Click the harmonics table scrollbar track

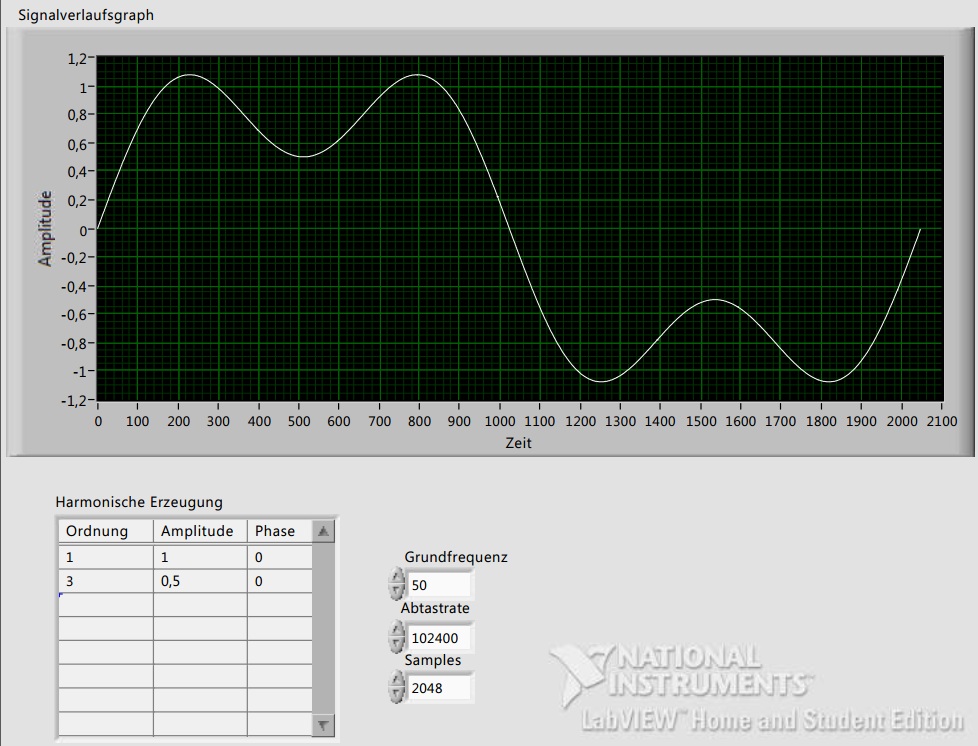click(323, 630)
